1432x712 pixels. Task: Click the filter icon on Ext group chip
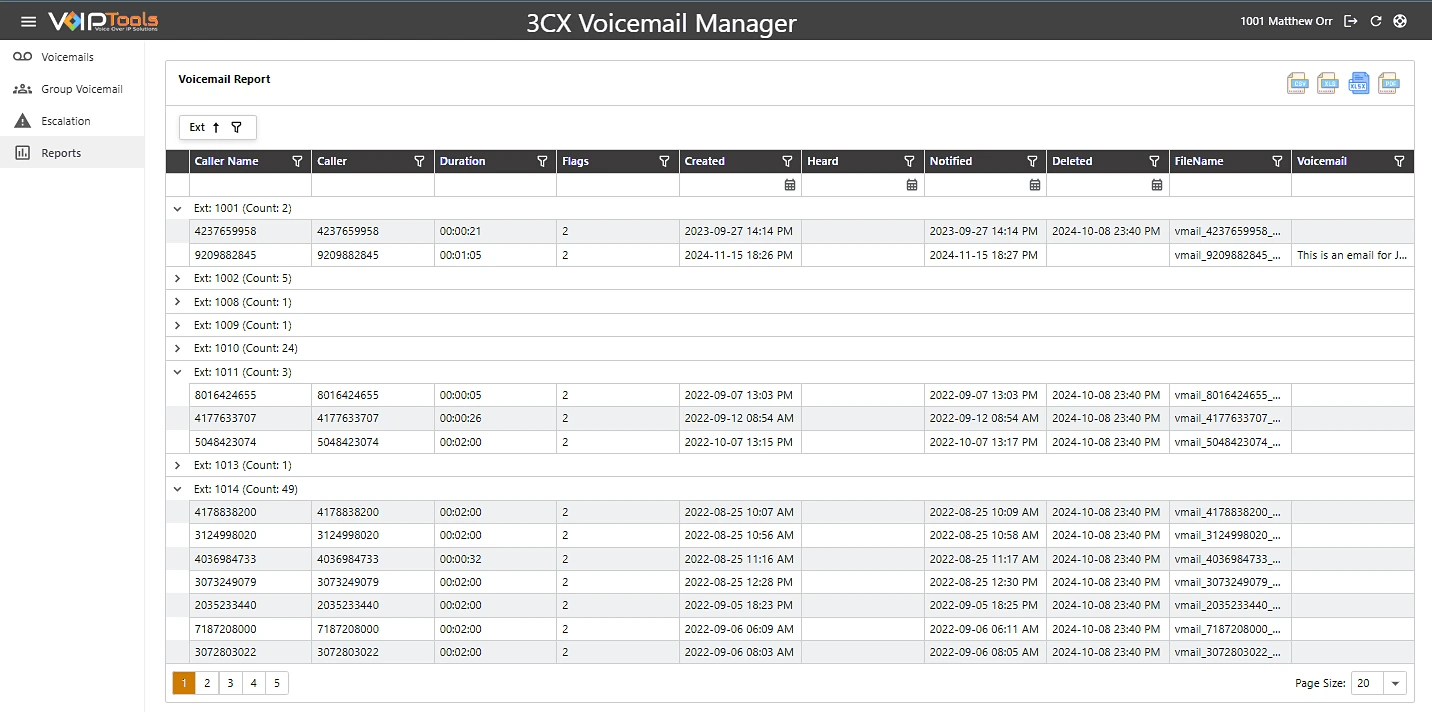(236, 127)
